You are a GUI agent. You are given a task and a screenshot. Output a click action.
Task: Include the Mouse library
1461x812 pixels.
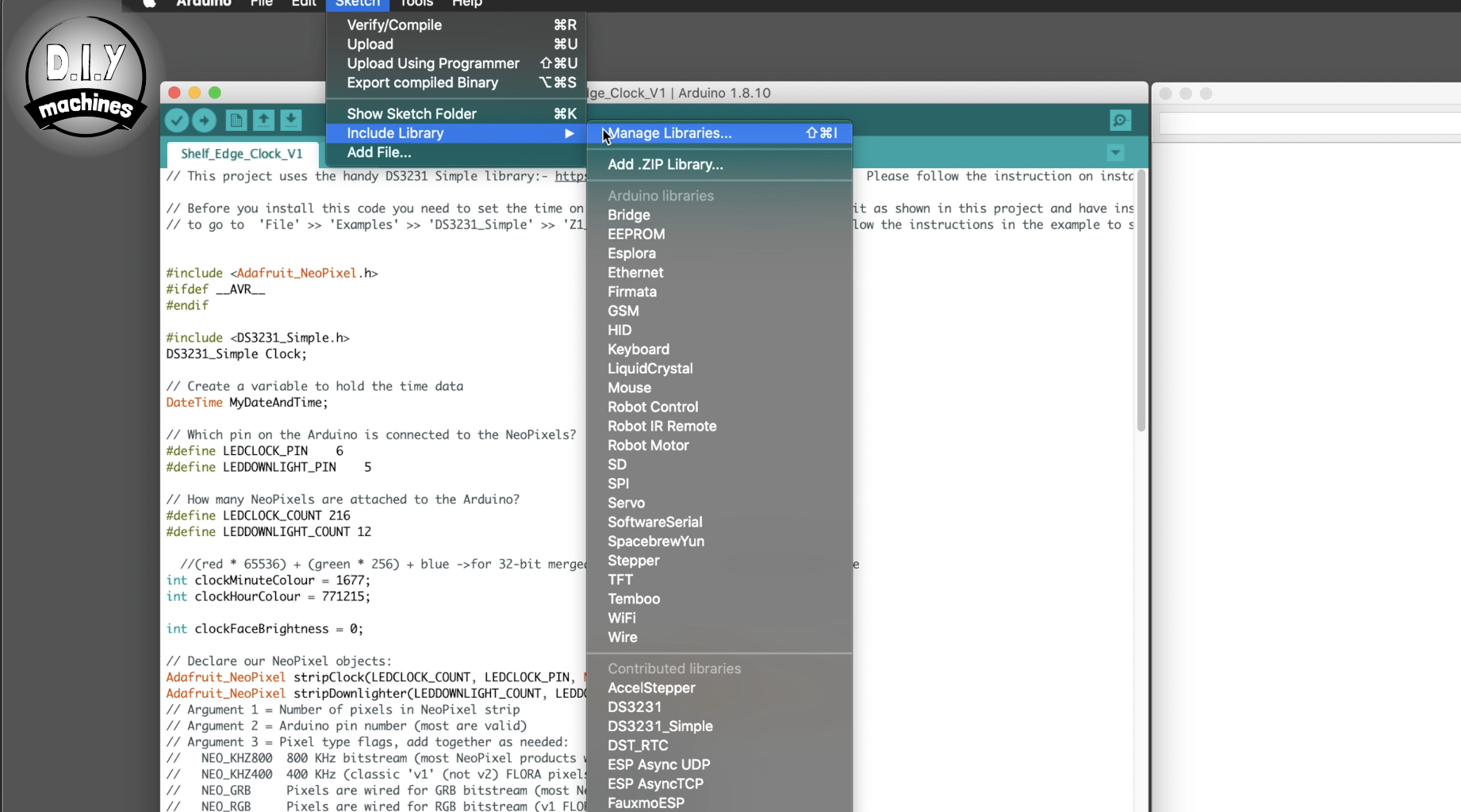pos(719,388)
